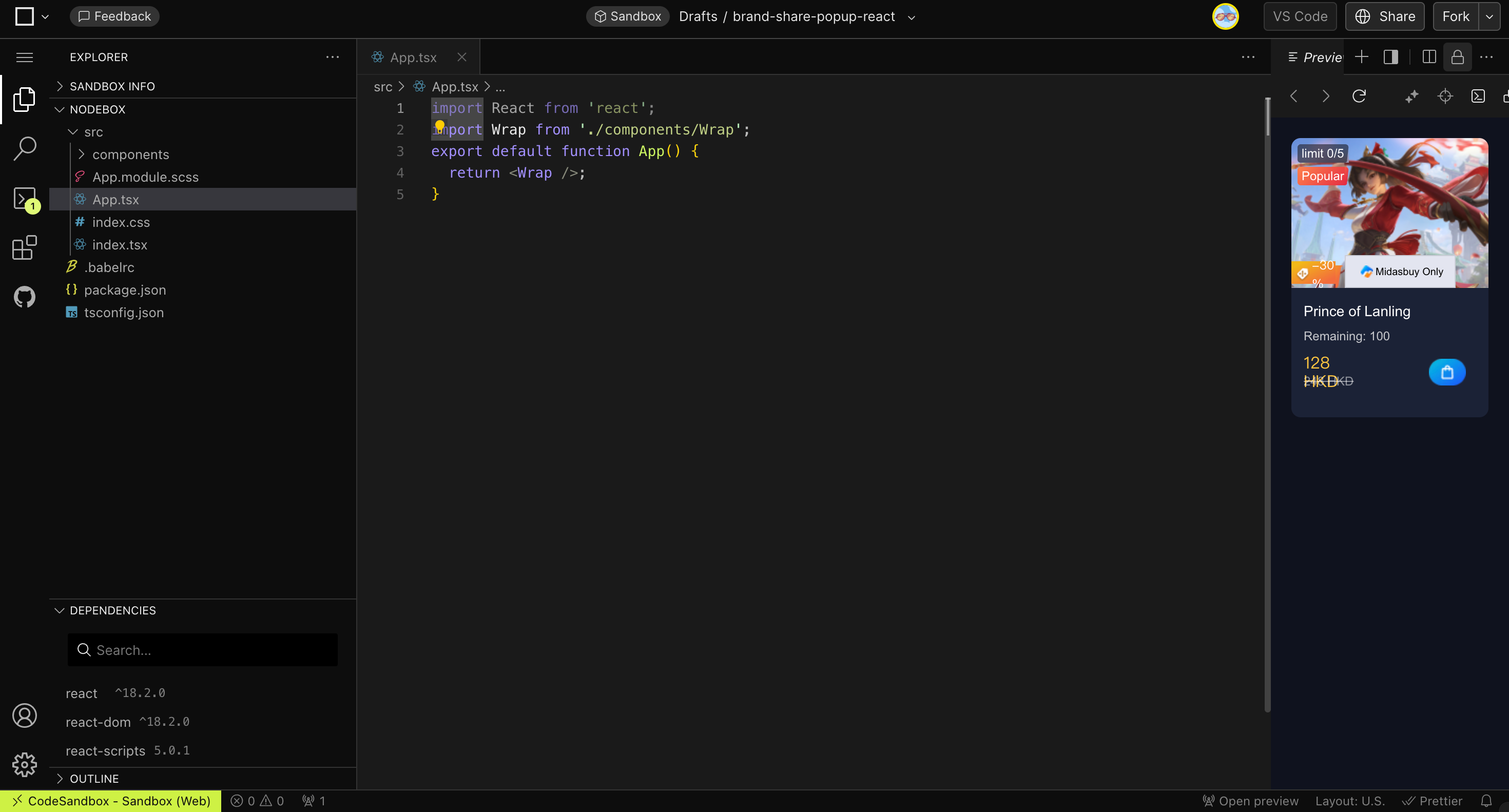Click src in the breadcrumb
The height and width of the screenshot is (812, 1509).
383,87
